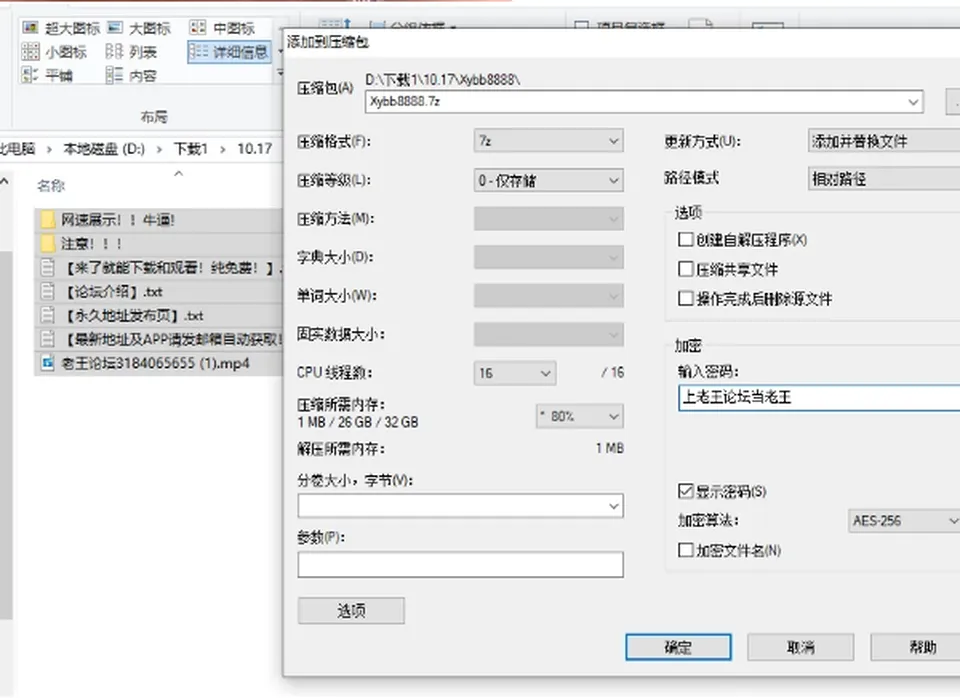Enable 创建自解压程序 checkbox
The width and height of the screenshot is (960, 698).
686,239
